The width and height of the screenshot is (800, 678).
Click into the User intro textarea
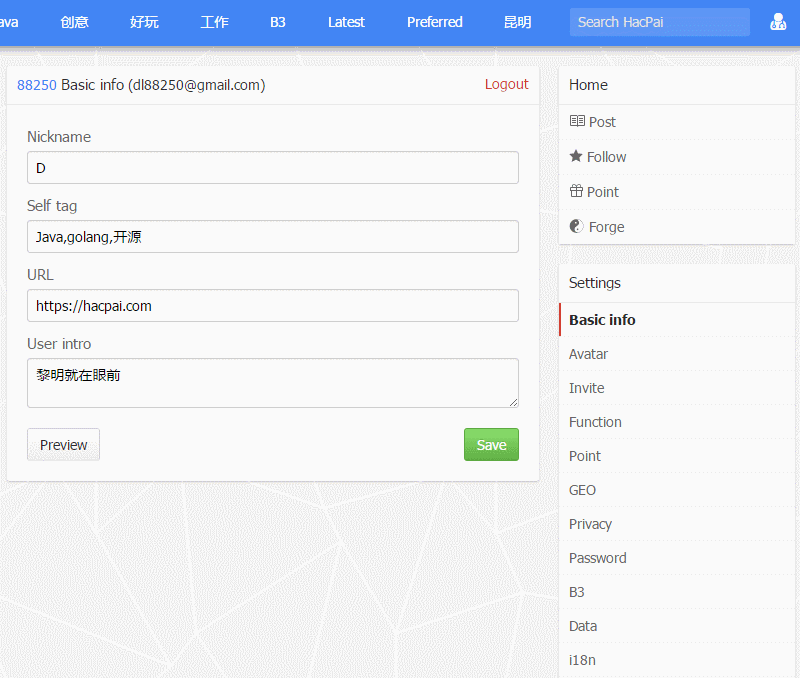coord(273,383)
